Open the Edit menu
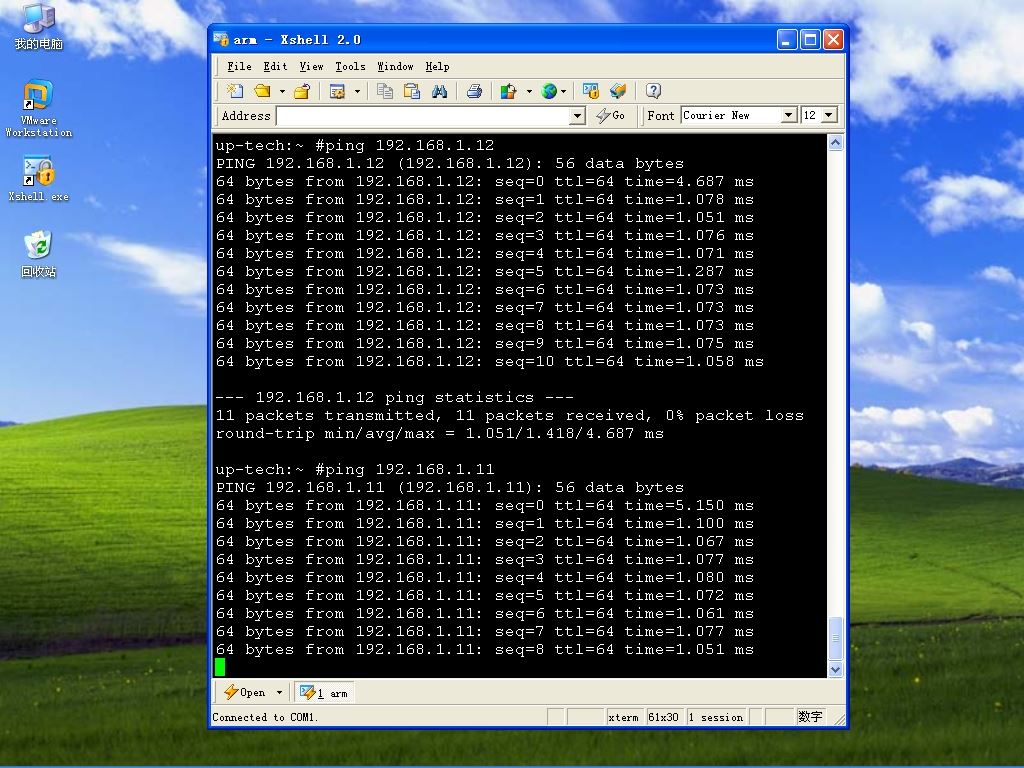Screen dimensions: 1024x768 pos(275,66)
